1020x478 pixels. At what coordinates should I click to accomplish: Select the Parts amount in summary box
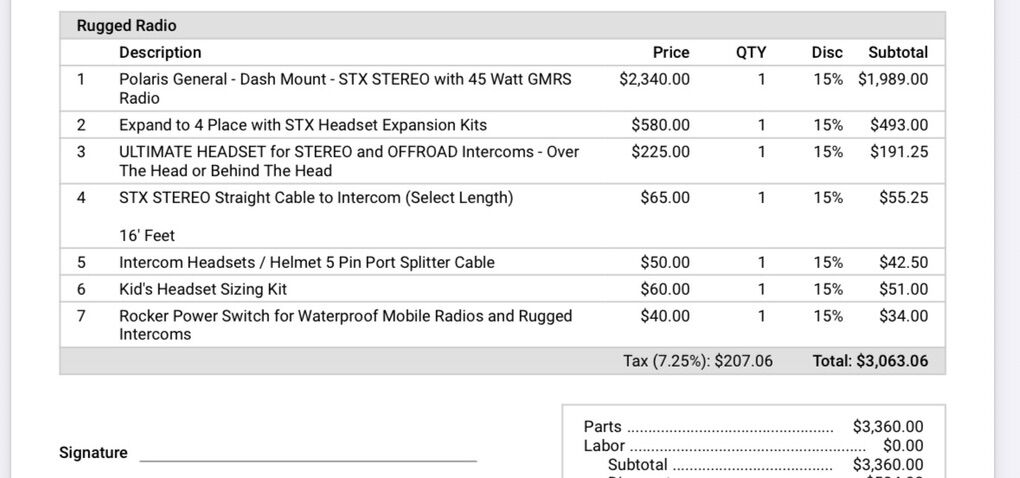pyautogui.click(x=888, y=427)
